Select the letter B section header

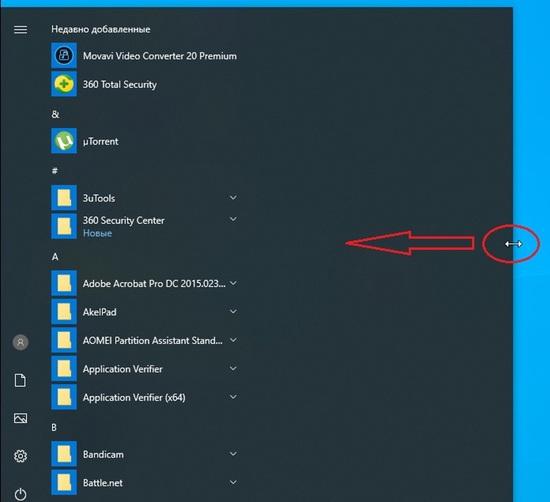[x=54, y=428]
